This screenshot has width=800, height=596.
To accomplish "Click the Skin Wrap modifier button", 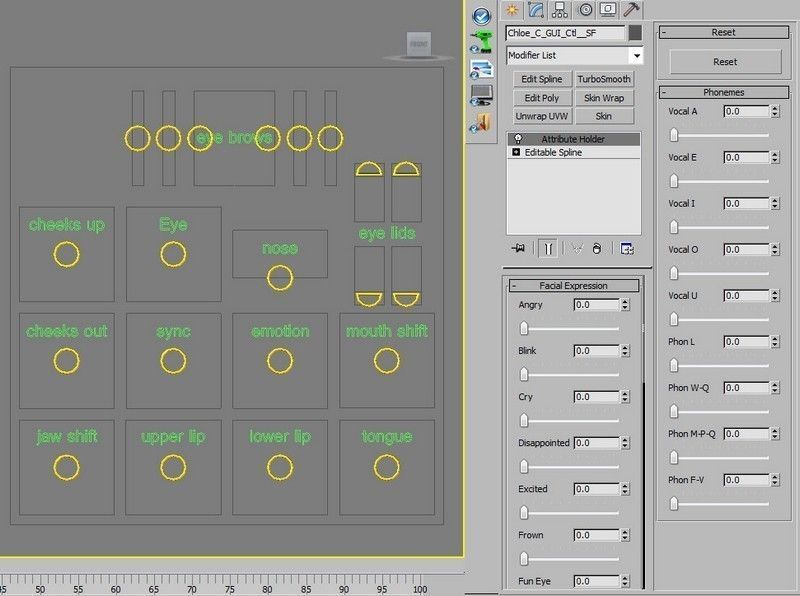I will [x=604, y=97].
